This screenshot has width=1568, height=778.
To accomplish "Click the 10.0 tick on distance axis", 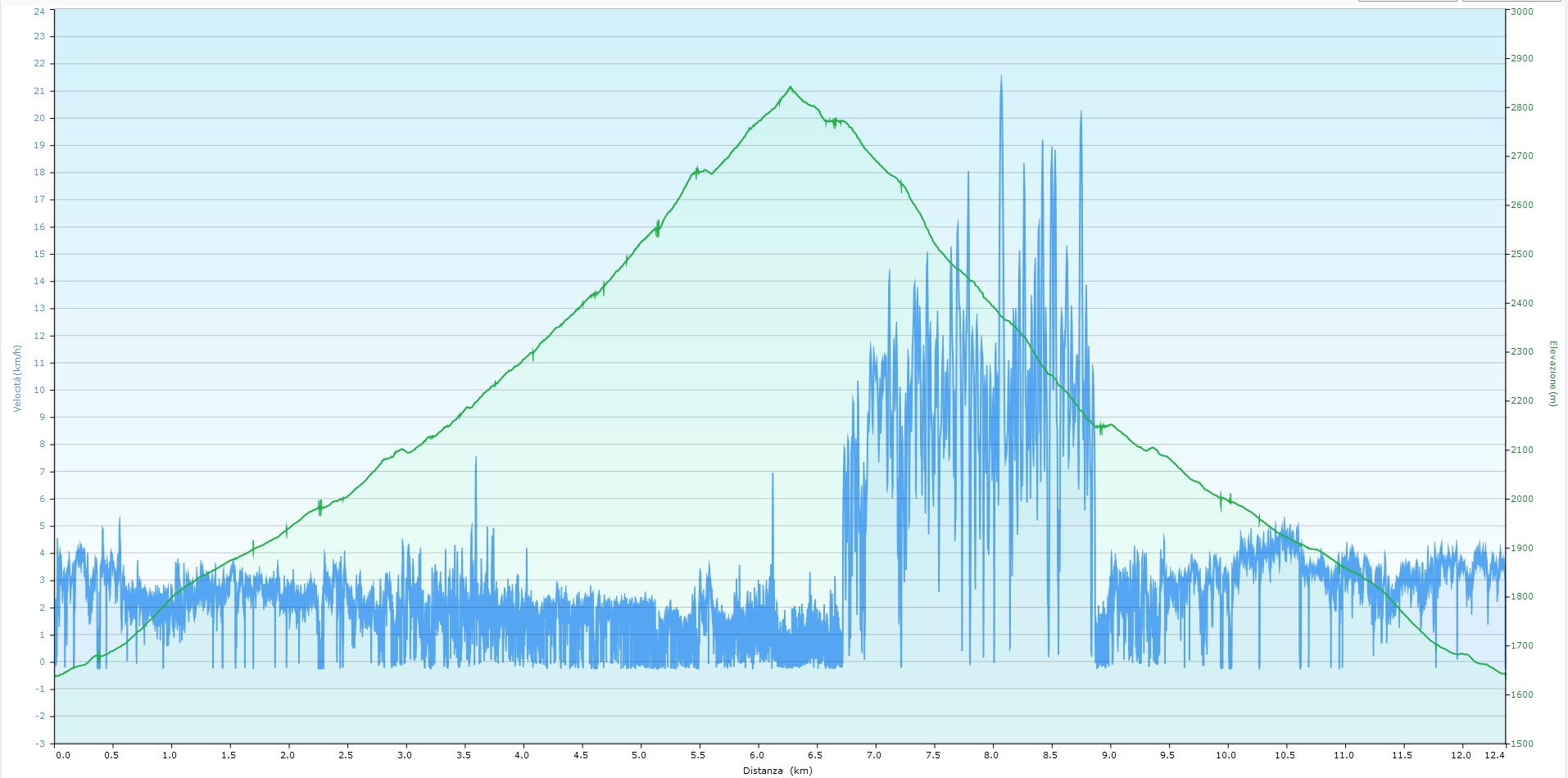I will 1226,755.
